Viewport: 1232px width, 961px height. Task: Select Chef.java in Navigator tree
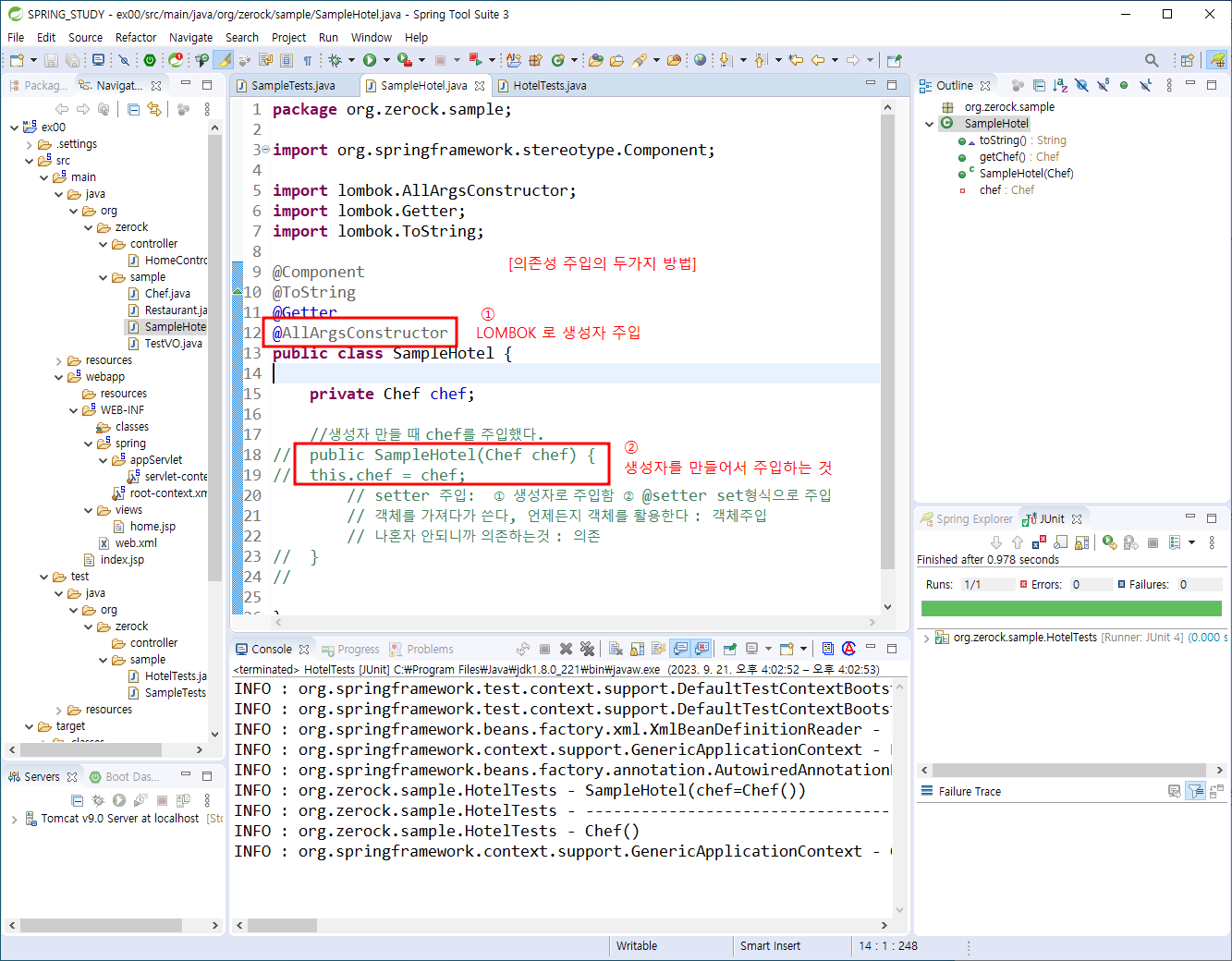tap(167, 294)
